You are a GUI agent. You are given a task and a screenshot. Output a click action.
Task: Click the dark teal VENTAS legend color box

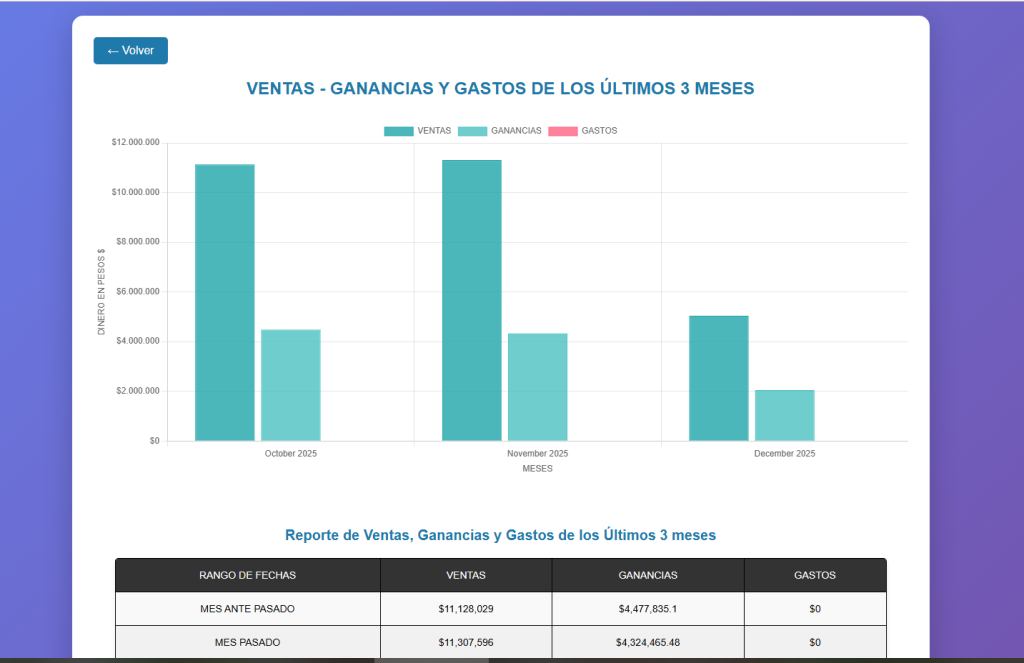click(398, 131)
